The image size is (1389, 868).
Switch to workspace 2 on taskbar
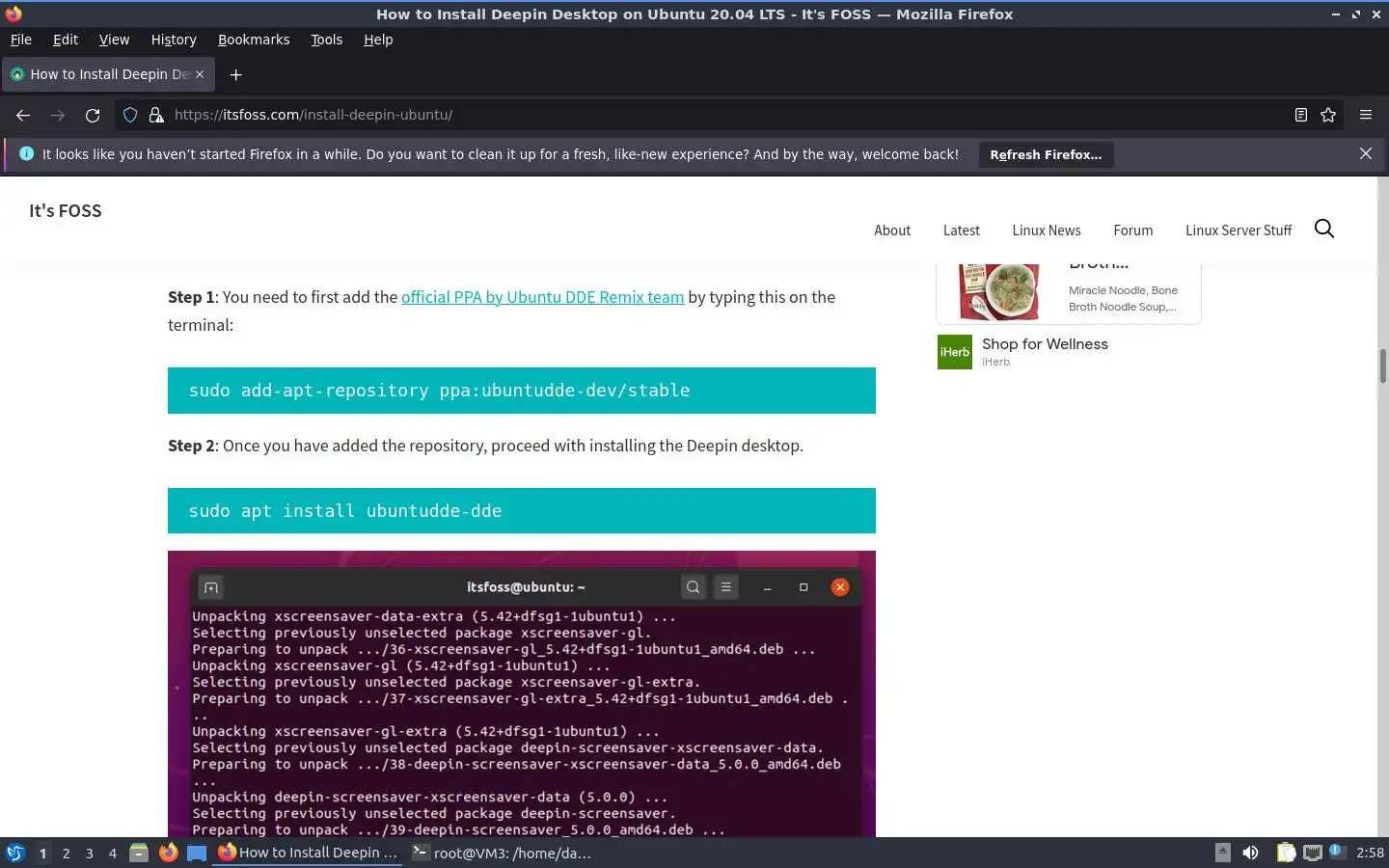pyautogui.click(x=67, y=853)
